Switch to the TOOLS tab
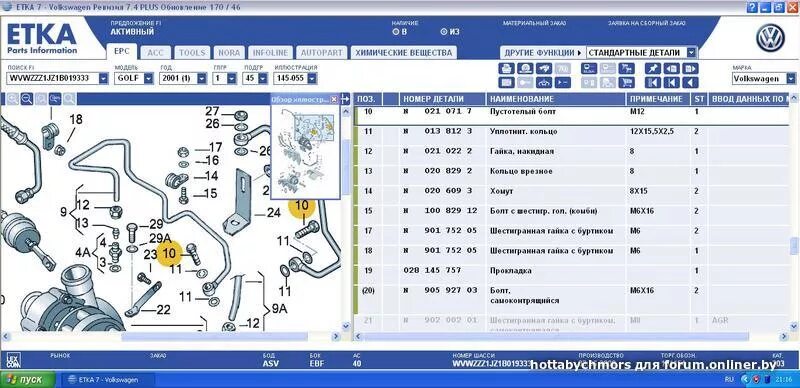800x388 pixels. click(x=192, y=53)
